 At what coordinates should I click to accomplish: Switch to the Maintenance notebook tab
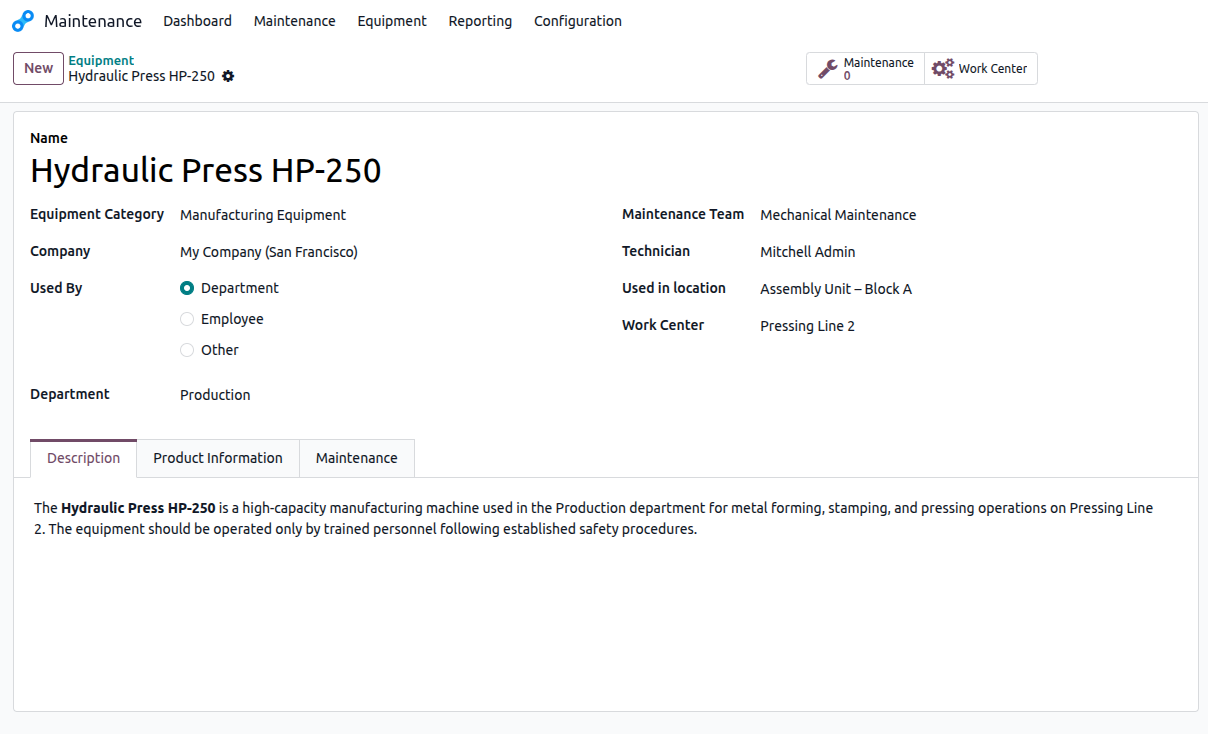click(357, 458)
